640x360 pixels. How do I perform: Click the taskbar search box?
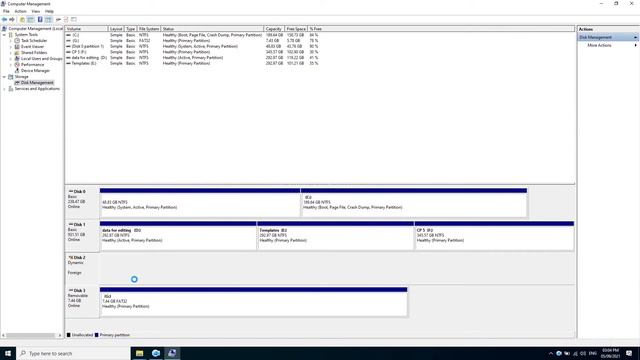pos(73,353)
